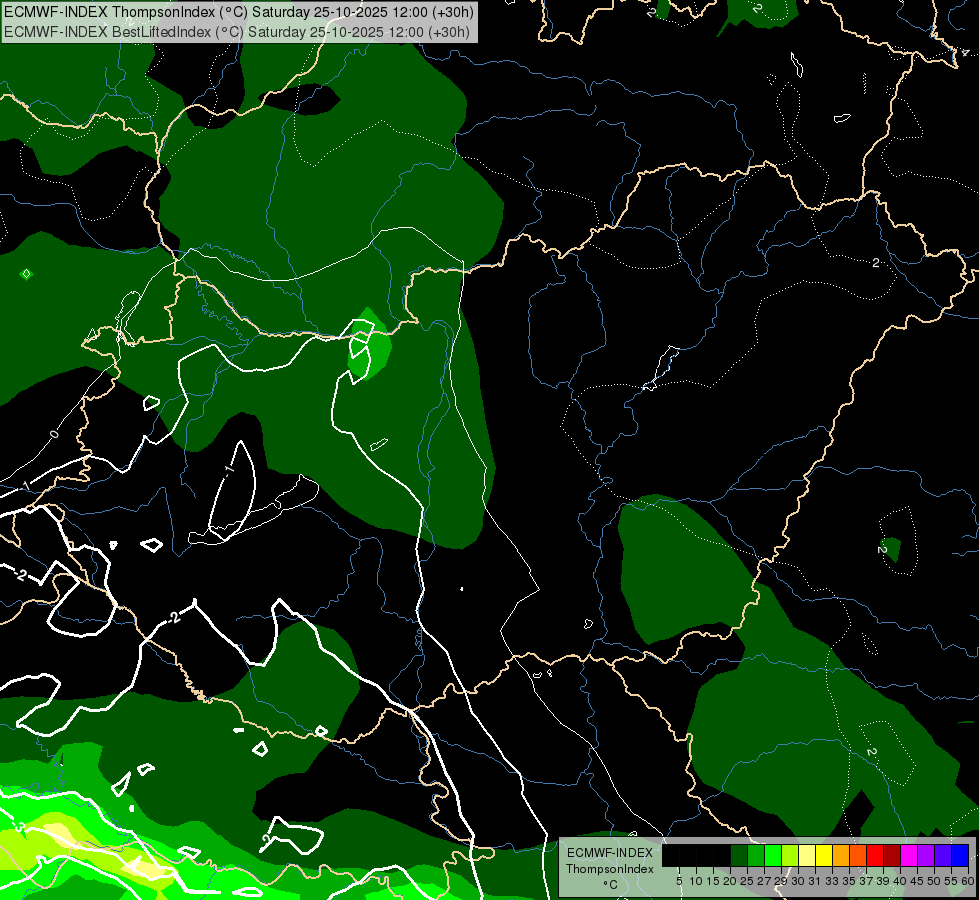This screenshot has width=979, height=900.
Task: Choose the red 37–39 legend swatch
Action: [875, 855]
